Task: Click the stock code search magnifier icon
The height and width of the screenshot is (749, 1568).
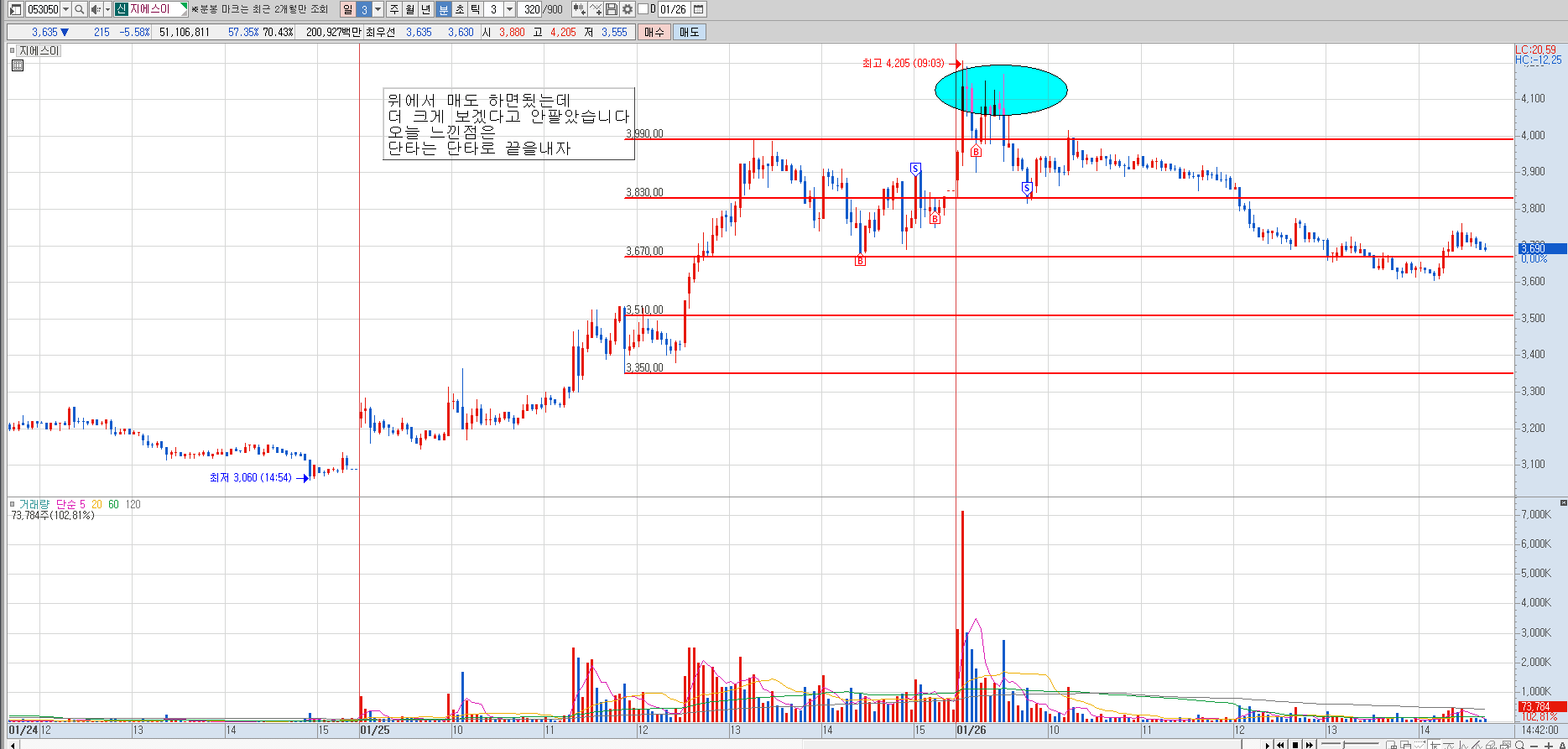Action: point(79,9)
